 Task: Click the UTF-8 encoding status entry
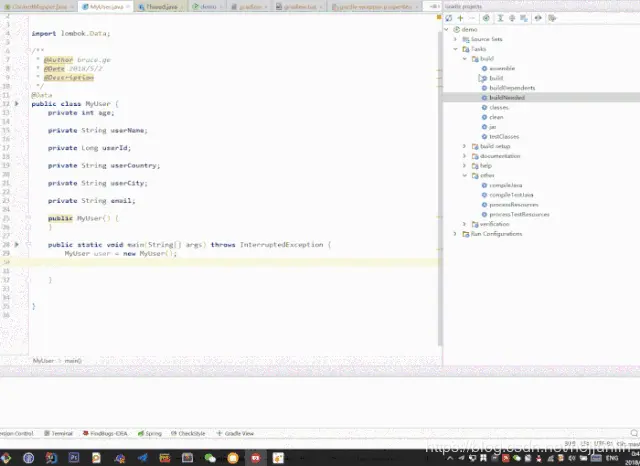pos(604,444)
